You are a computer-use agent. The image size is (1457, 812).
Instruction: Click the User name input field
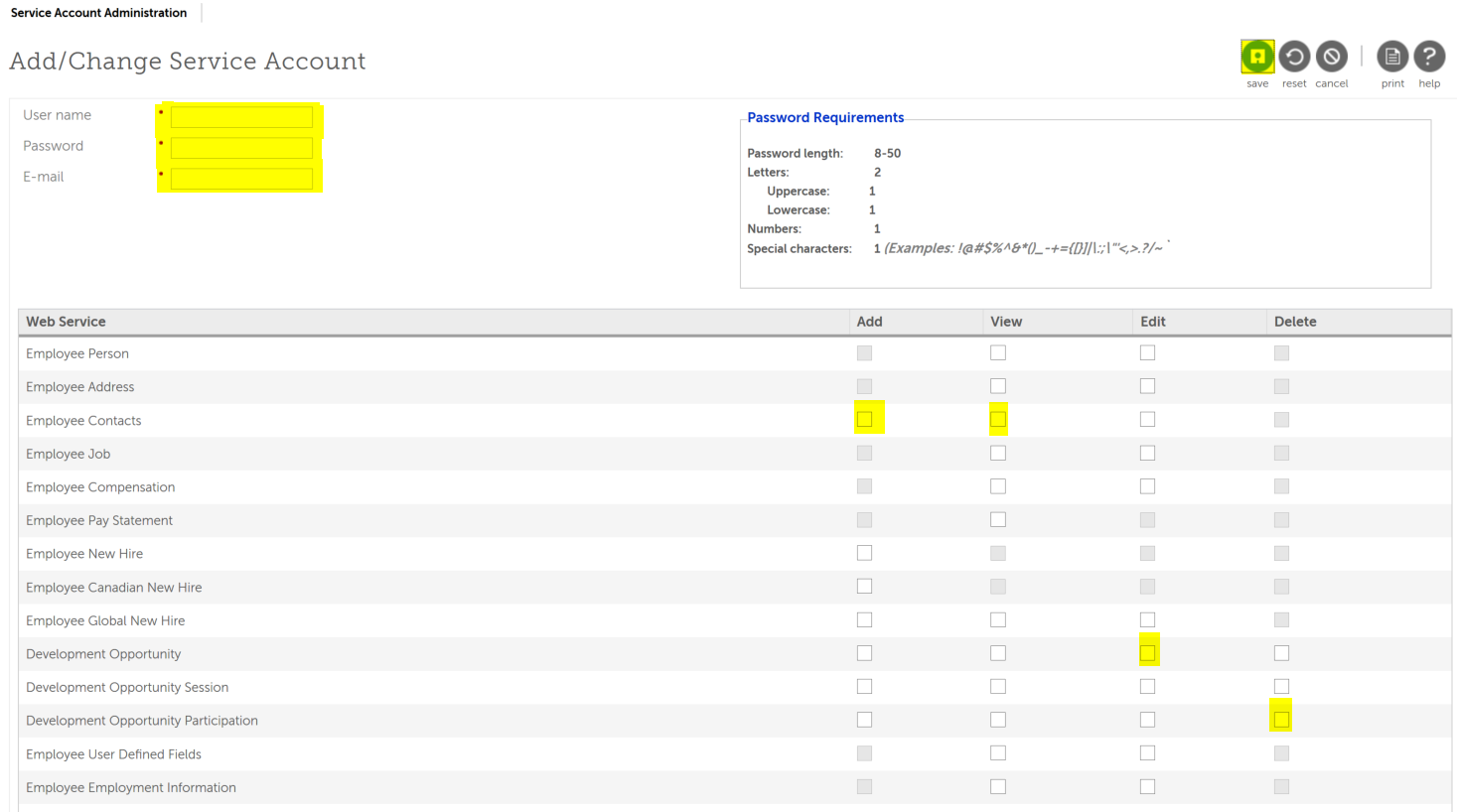(241, 117)
